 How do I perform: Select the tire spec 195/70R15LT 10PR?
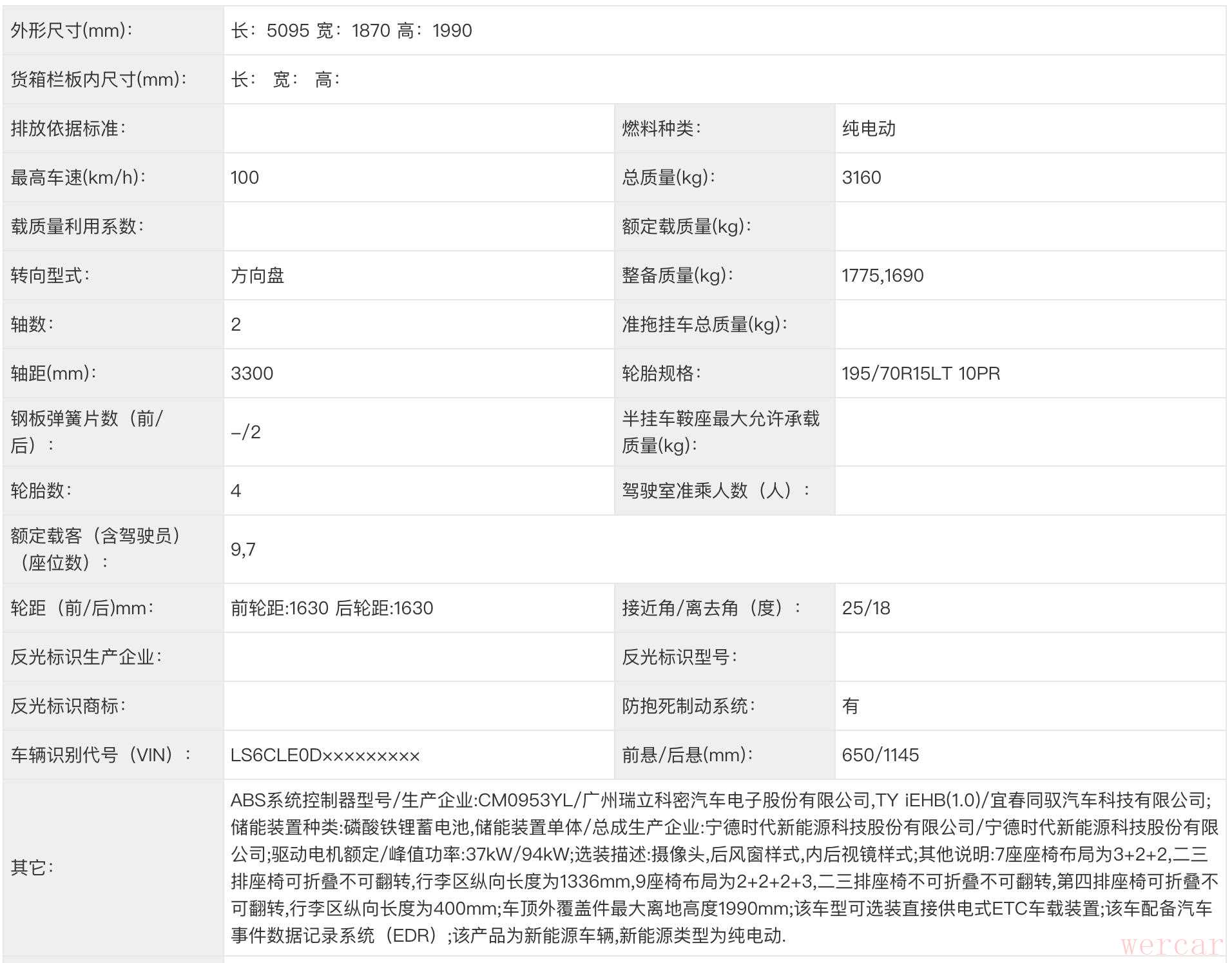tap(921, 374)
